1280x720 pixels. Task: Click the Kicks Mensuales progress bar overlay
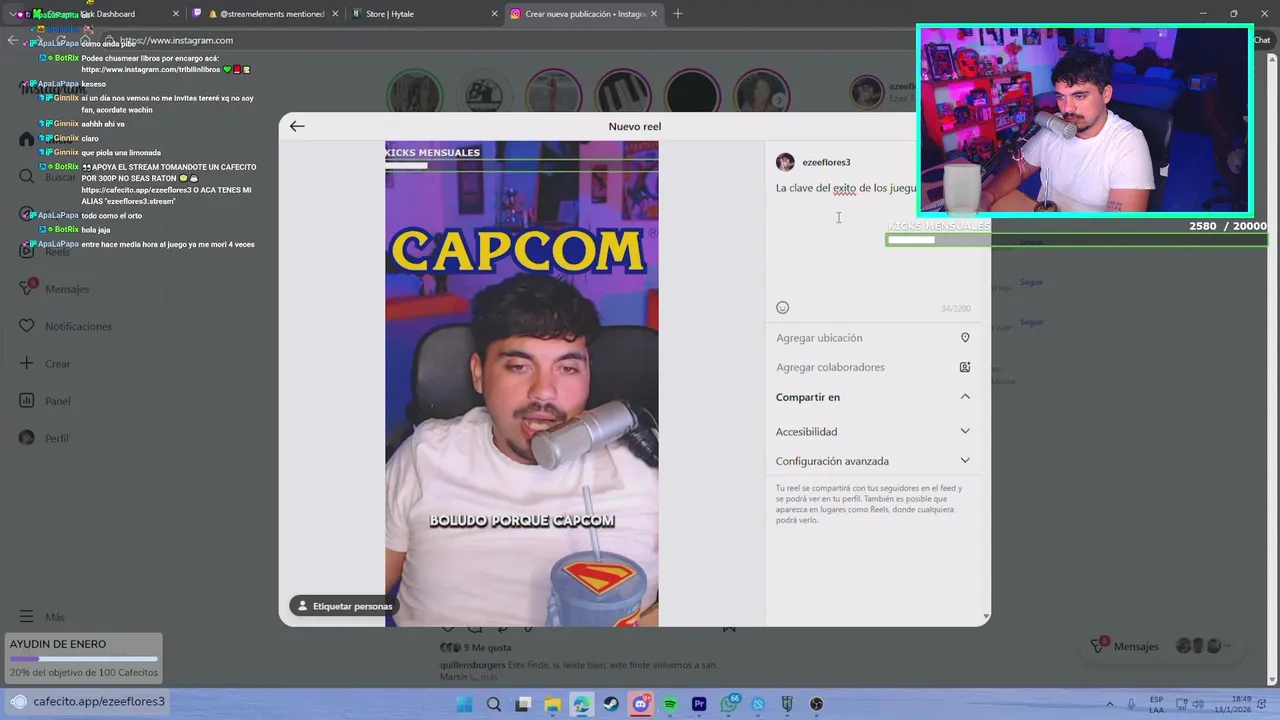pyautogui.click(x=1077, y=240)
